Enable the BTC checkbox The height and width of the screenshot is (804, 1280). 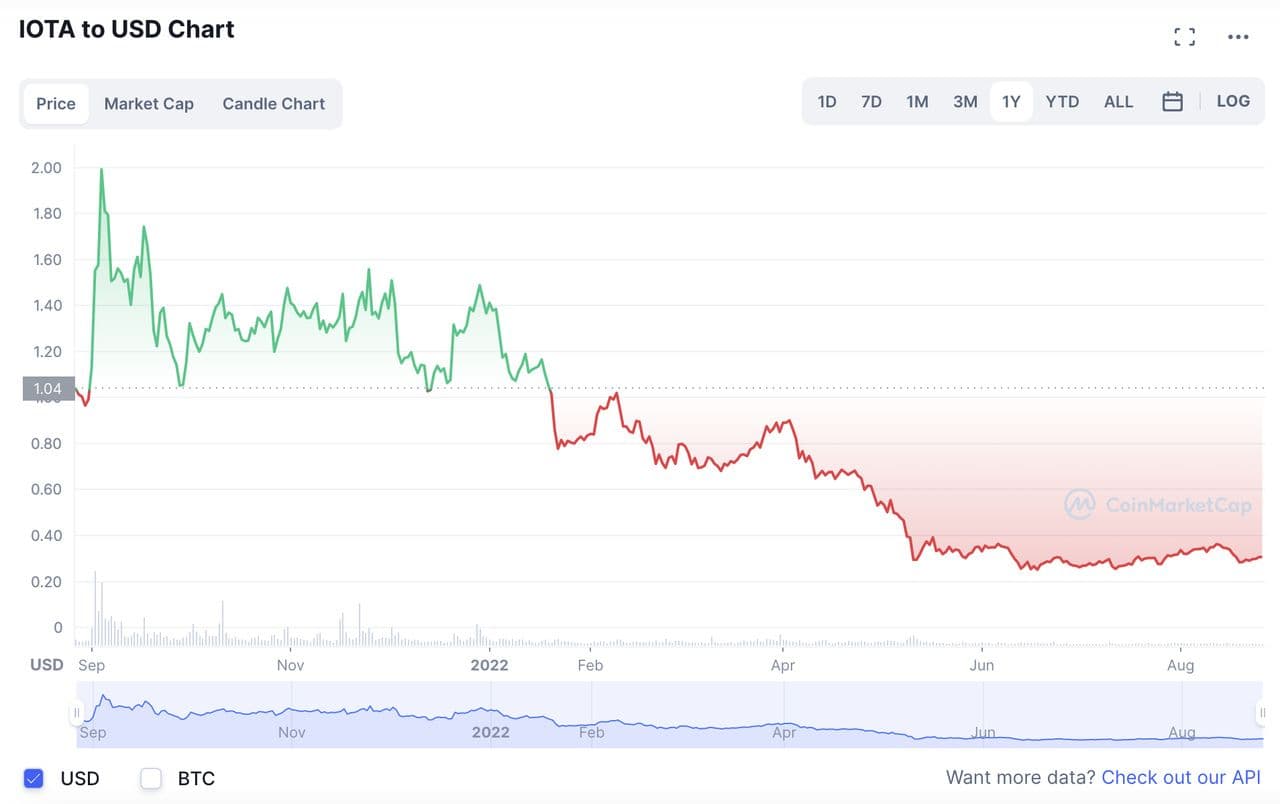pos(151,778)
